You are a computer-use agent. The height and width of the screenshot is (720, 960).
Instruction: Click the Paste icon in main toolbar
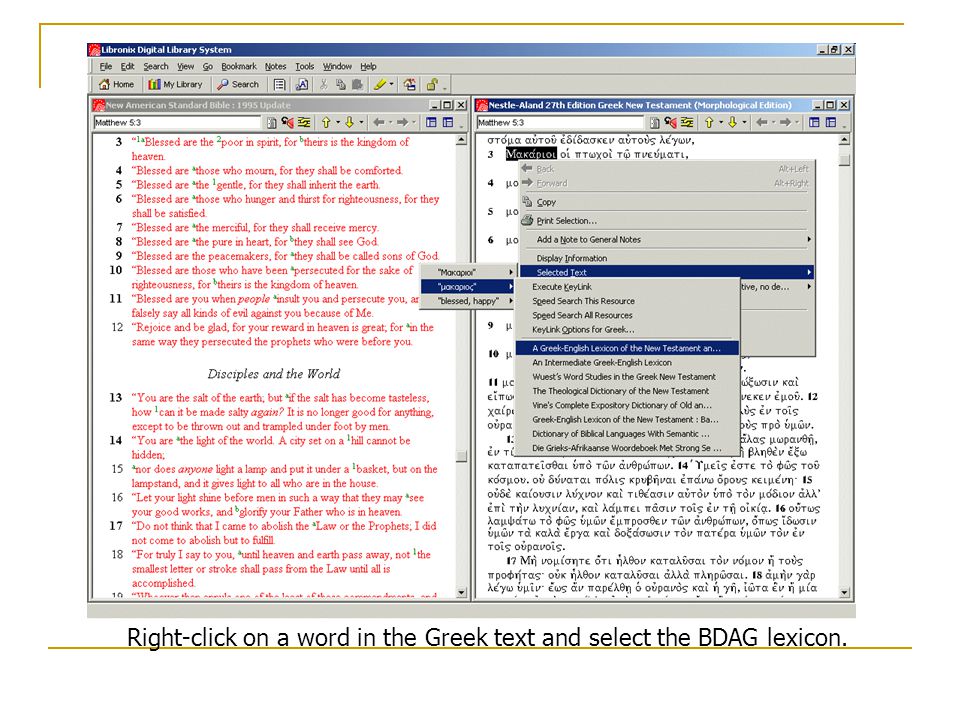point(358,84)
